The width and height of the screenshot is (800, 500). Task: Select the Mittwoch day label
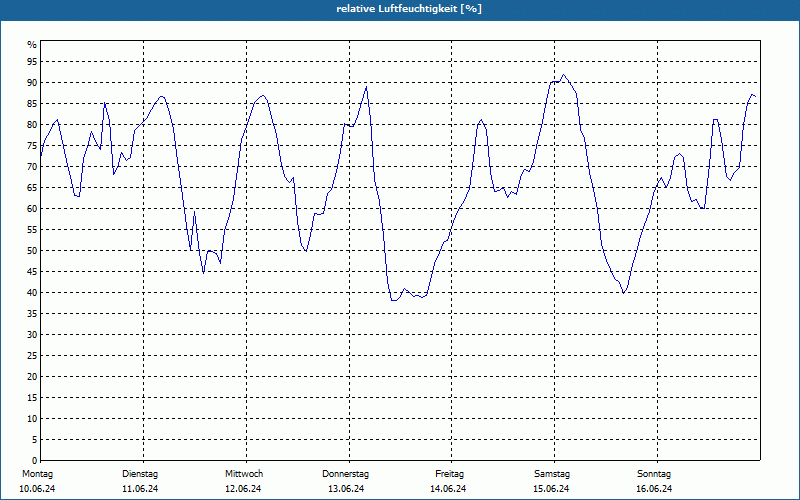tap(244, 474)
